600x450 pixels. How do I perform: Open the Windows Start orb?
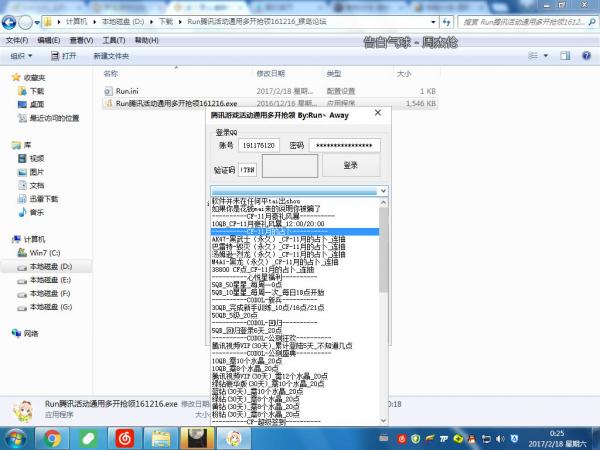[x=15, y=439]
